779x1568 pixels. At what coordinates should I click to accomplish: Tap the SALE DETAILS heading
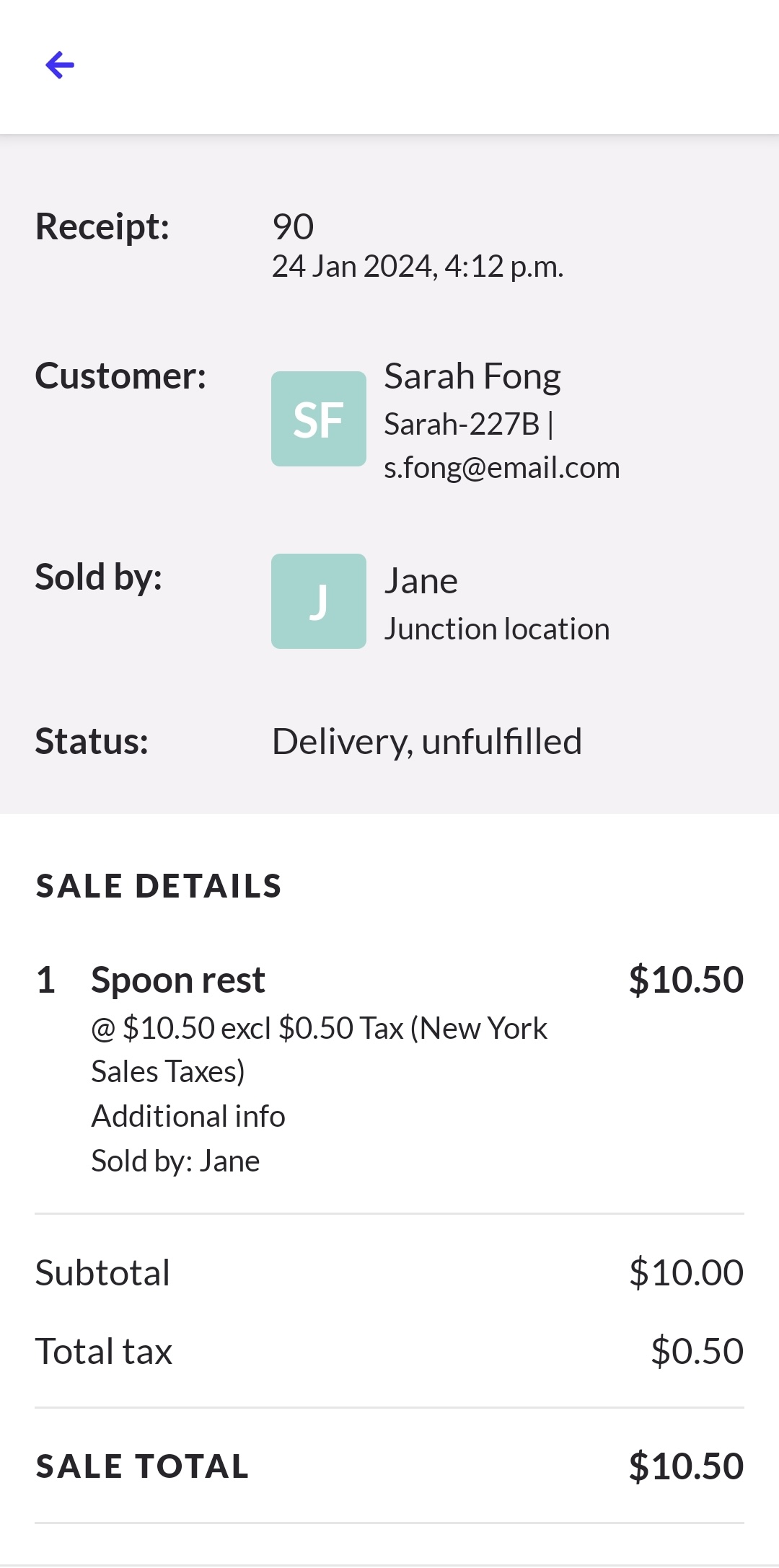click(x=159, y=886)
